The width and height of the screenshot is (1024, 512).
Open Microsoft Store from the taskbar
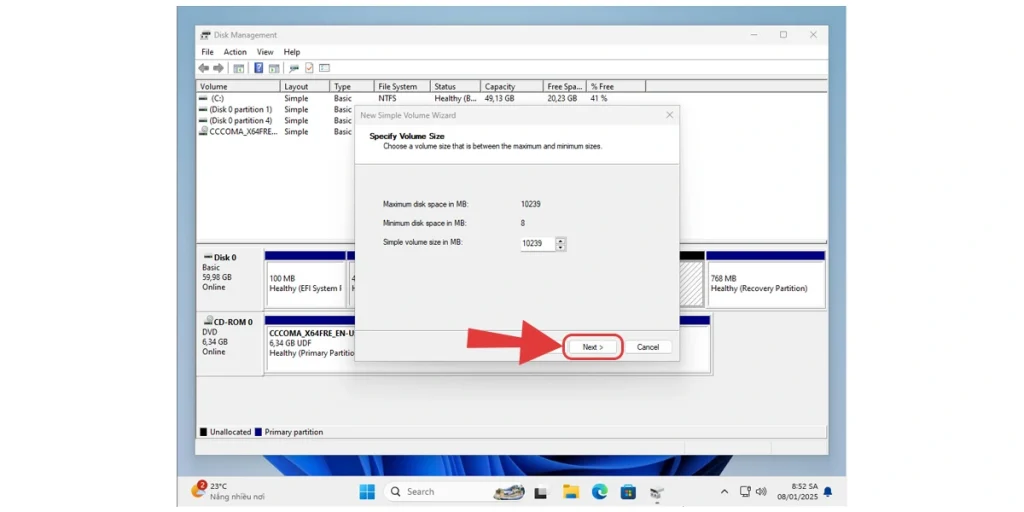click(x=628, y=491)
